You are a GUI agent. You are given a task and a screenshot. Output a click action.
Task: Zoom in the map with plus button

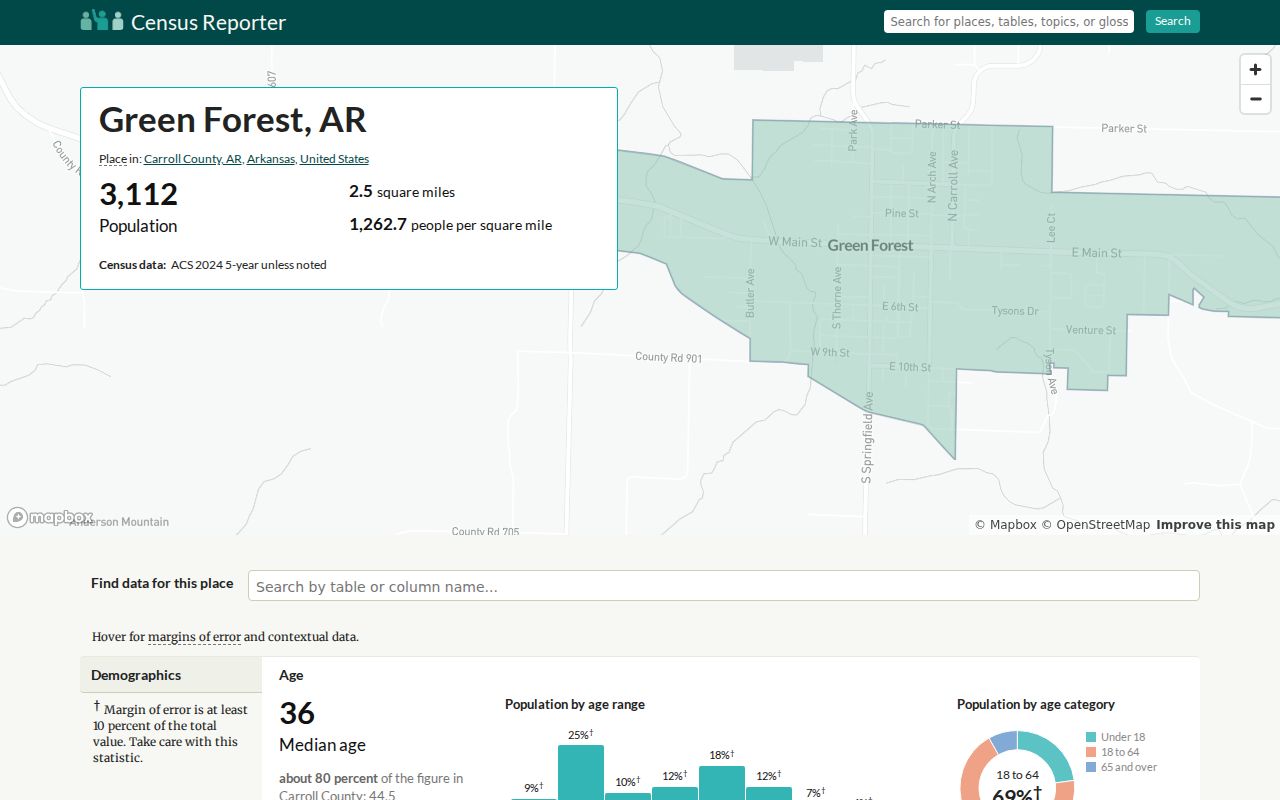pos(1255,70)
